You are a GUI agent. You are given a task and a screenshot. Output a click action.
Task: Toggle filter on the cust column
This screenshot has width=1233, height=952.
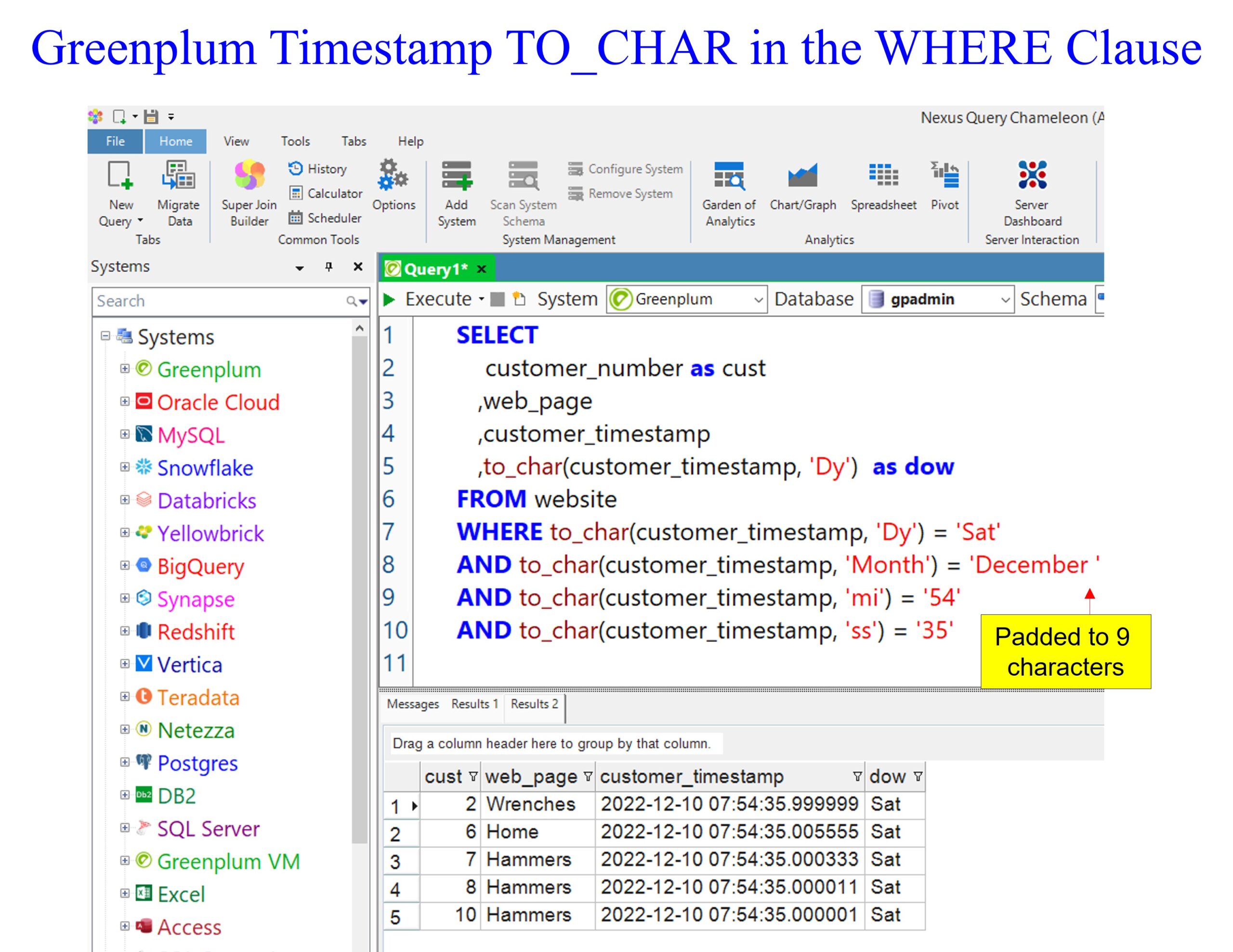click(473, 777)
